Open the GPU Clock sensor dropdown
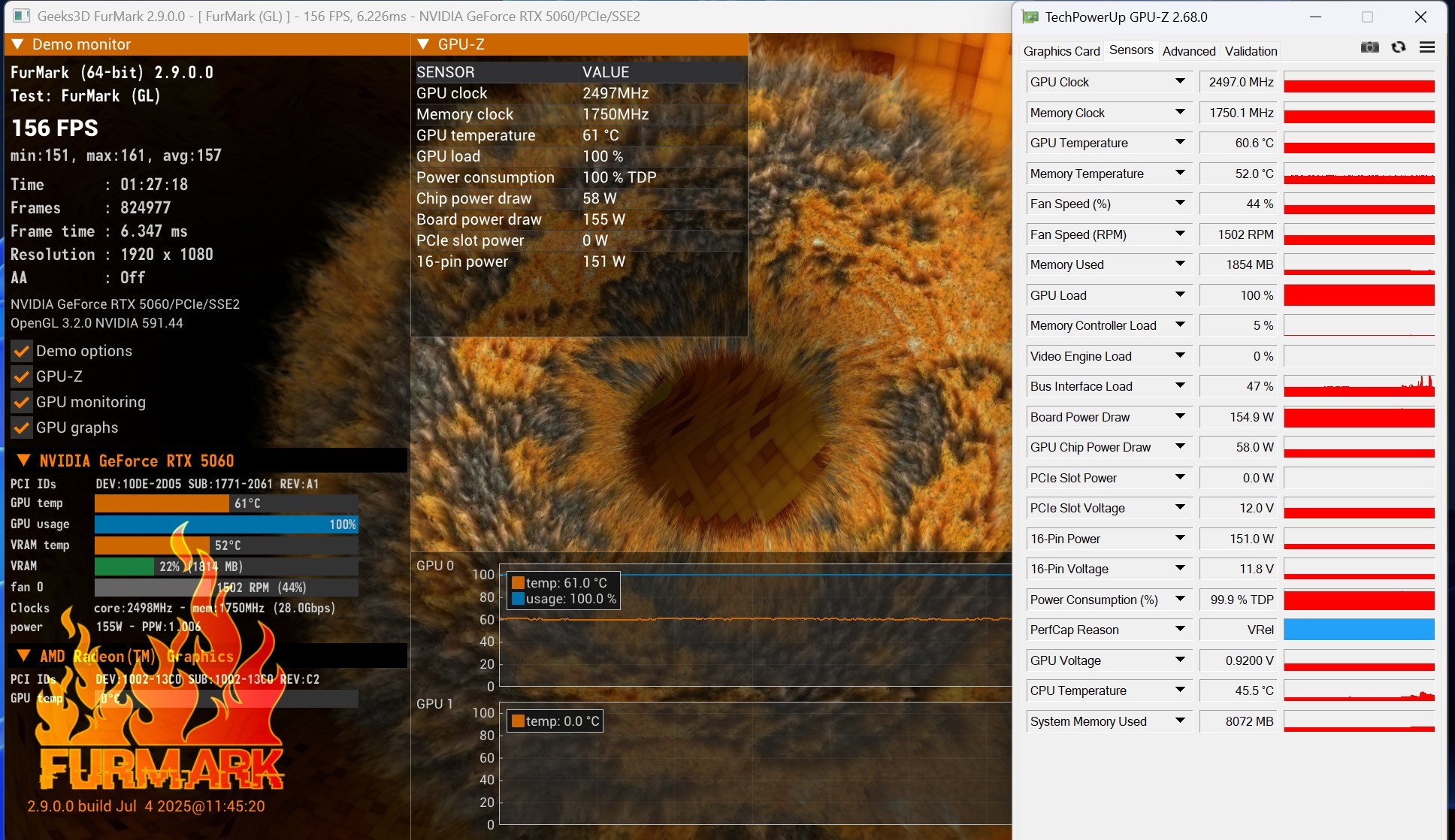This screenshot has height=840, width=1455. tap(1180, 81)
